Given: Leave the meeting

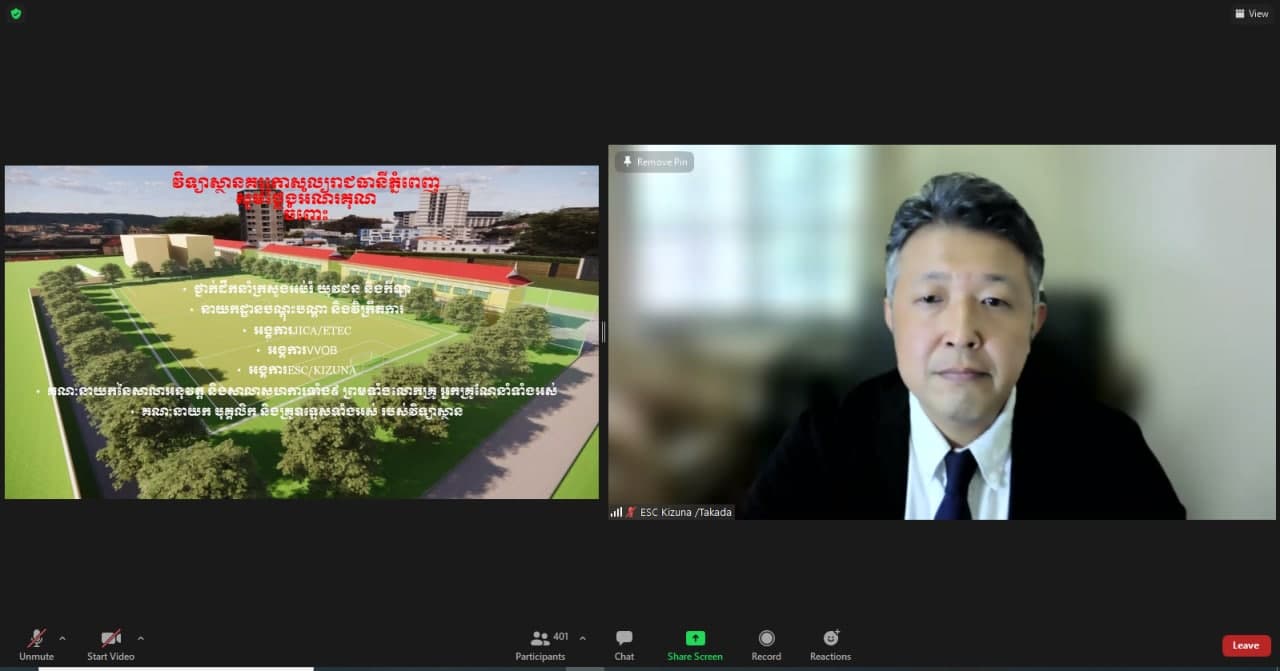Looking at the screenshot, I should 1245,646.
